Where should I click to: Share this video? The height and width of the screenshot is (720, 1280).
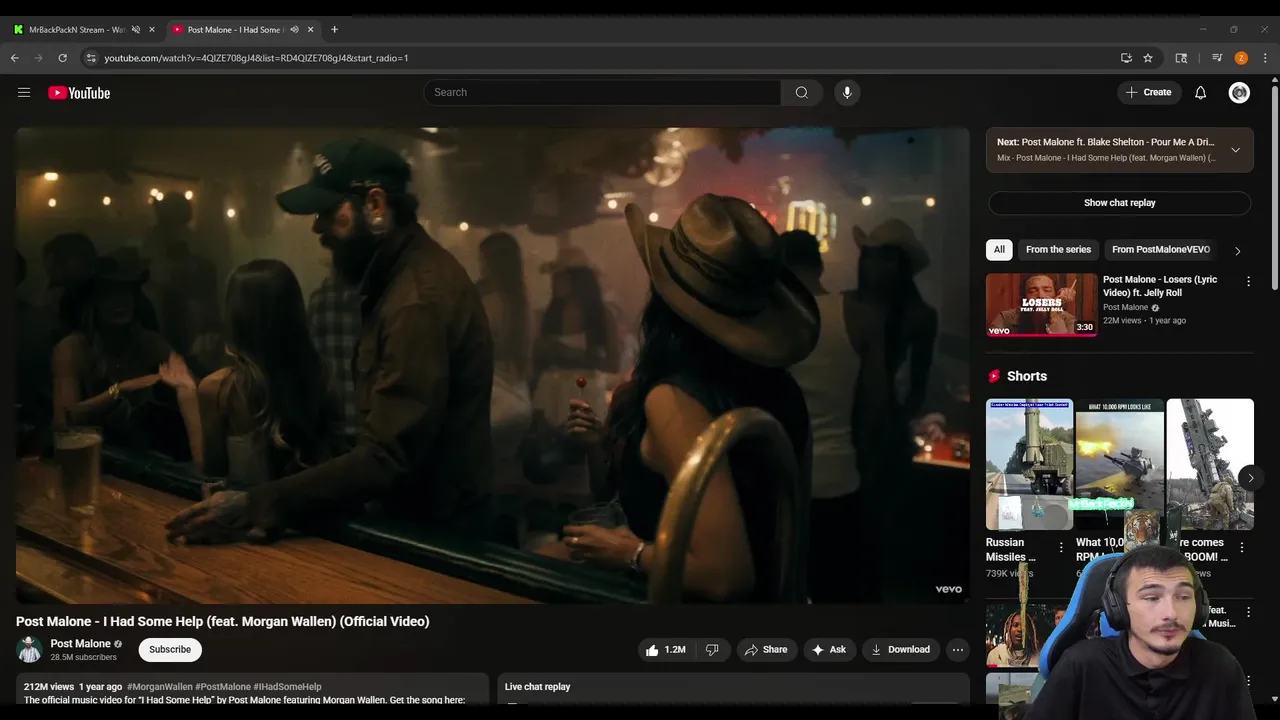(x=766, y=650)
